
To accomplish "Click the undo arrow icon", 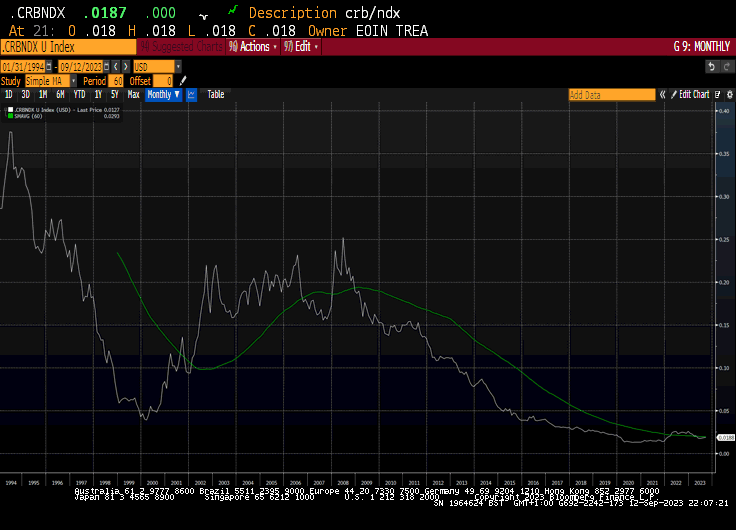I will (x=712, y=66).
